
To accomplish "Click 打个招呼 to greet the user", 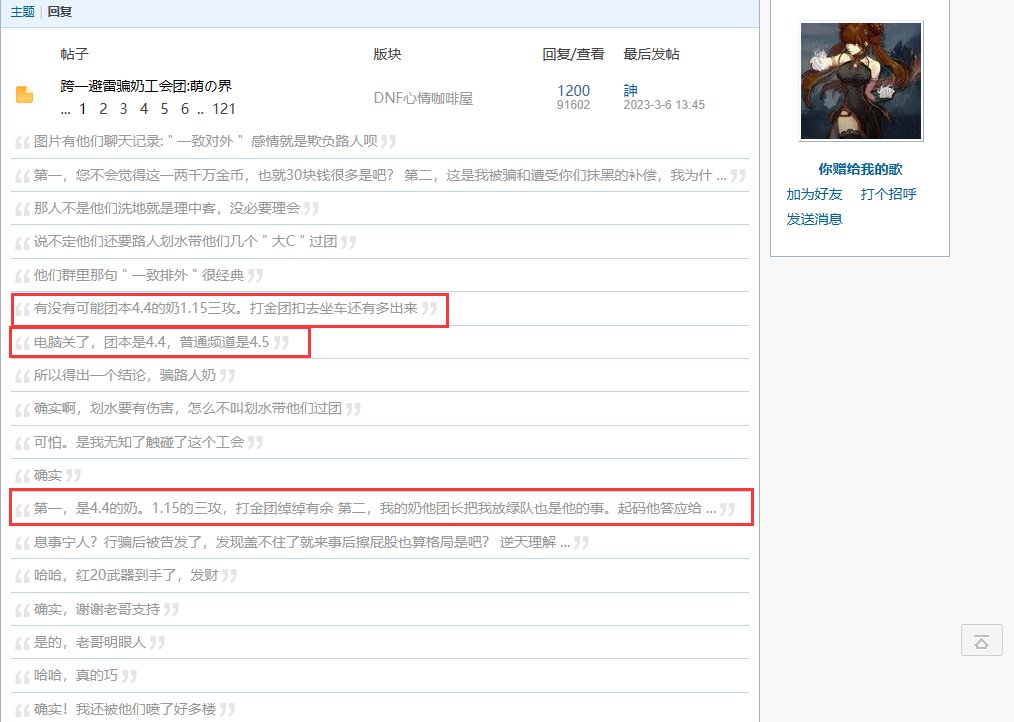I will (888, 194).
